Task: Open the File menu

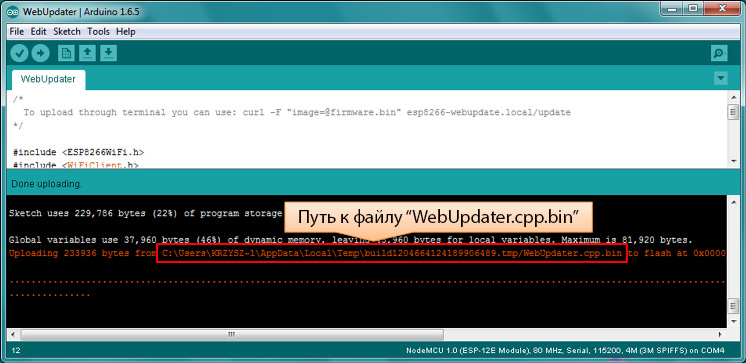Action: [17, 31]
